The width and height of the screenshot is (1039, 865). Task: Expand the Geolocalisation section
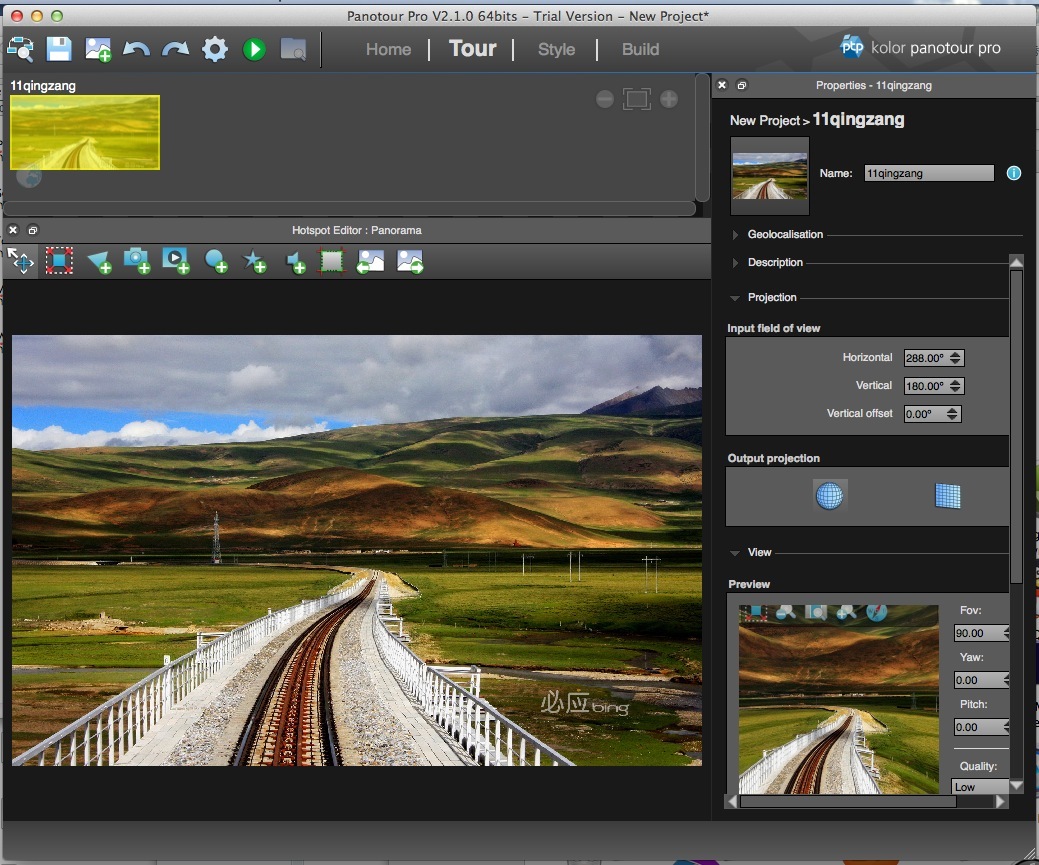[x=785, y=234]
